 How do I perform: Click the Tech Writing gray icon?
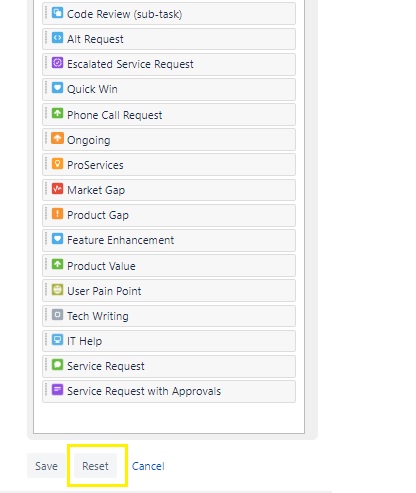[57, 315]
